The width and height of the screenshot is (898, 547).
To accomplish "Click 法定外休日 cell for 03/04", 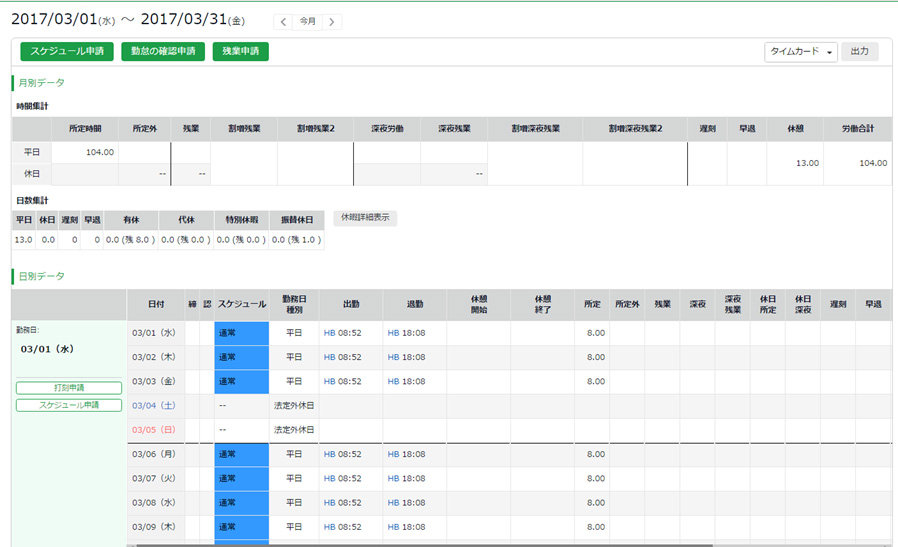I will 294,406.
